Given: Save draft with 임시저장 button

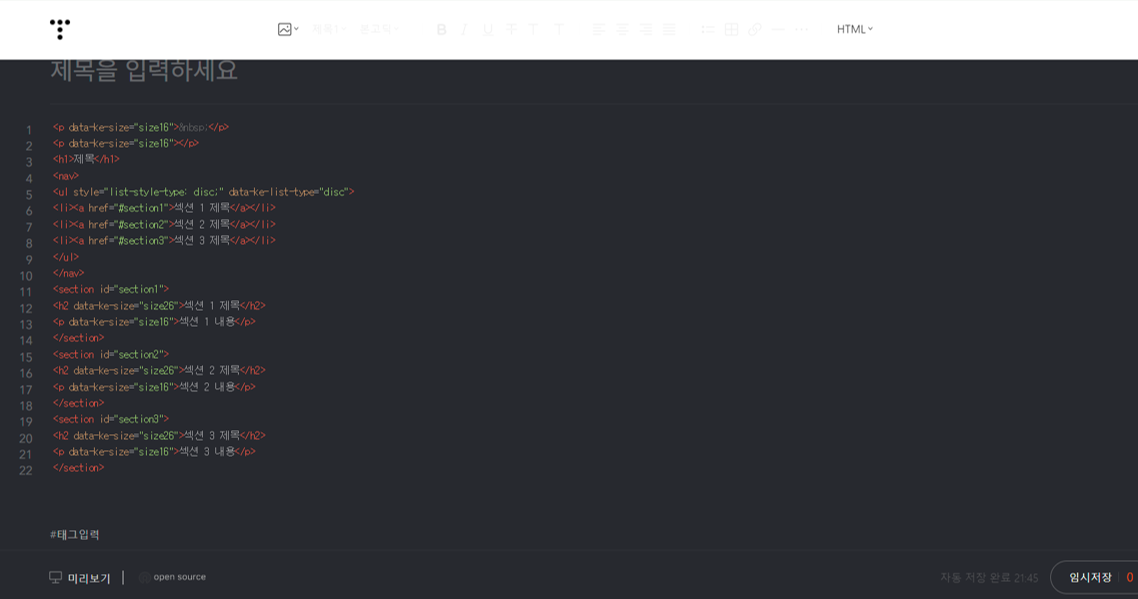Looking at the screenshot, I should (x=1089, y=577).
